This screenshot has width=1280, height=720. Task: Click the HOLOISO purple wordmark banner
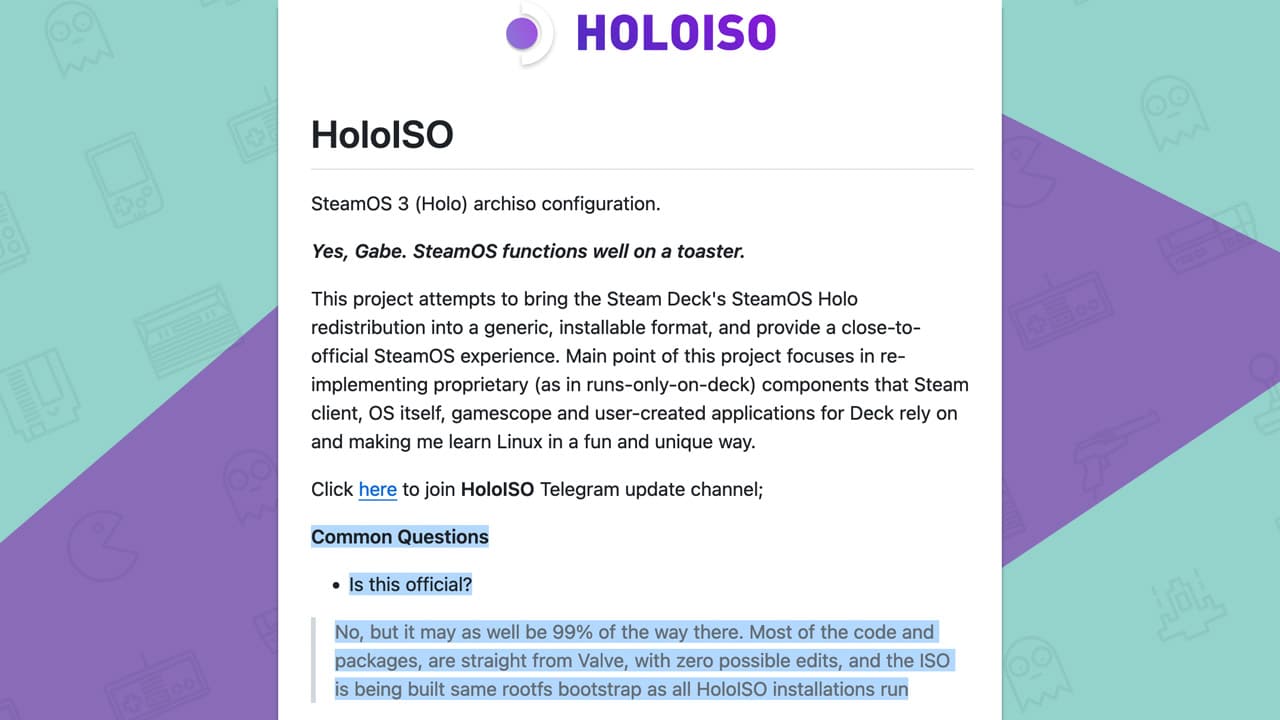676,33
